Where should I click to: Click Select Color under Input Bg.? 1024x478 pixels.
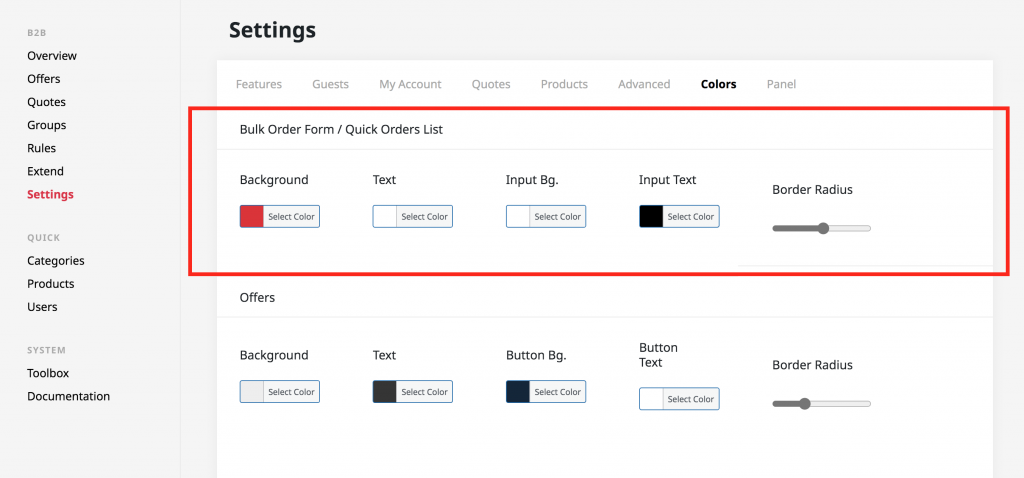click(557, 217)
